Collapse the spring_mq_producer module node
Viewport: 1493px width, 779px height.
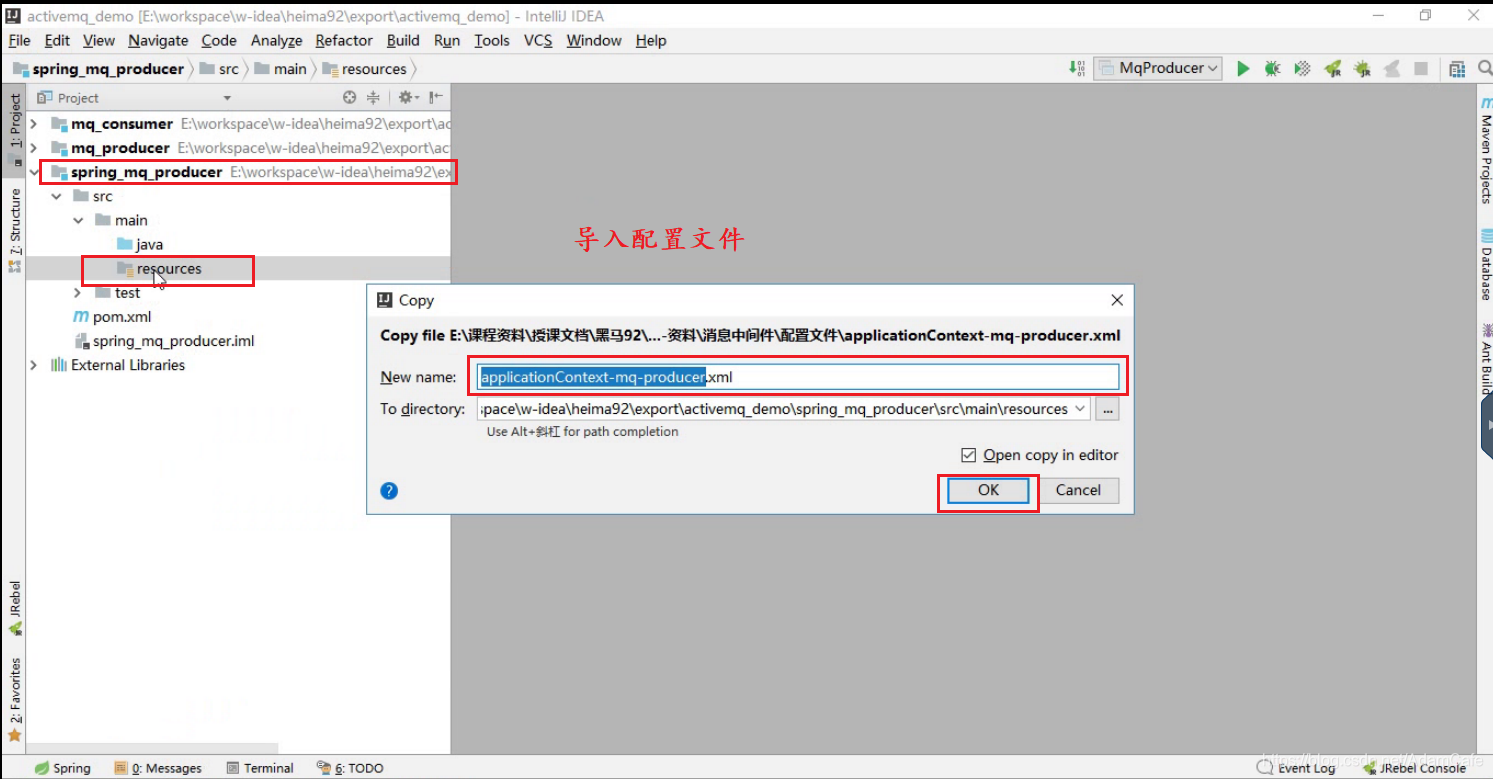tap(33, 172)
